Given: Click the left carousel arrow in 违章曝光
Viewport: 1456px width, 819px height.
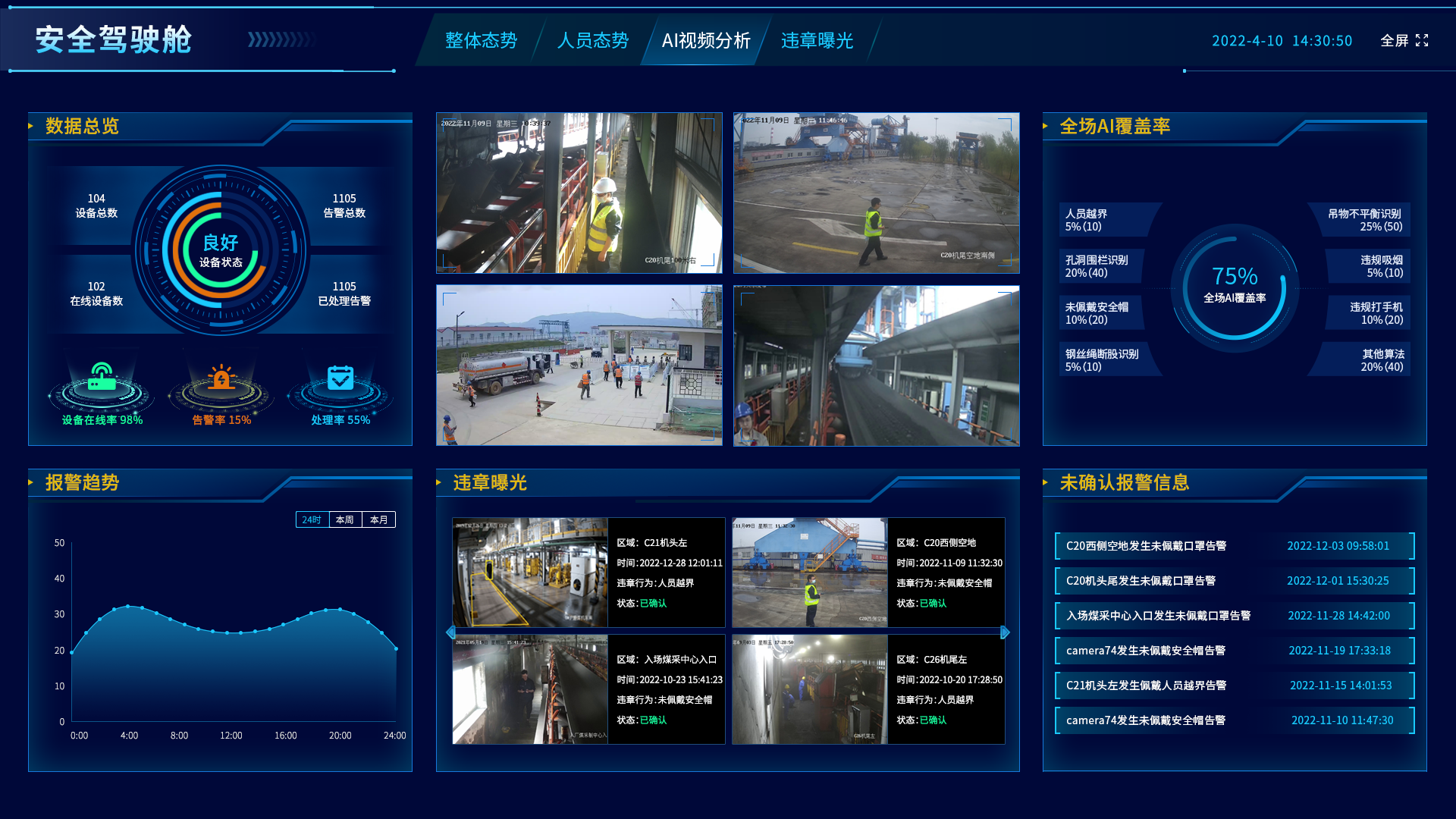Looking at the screenshot, I should pos(449,631).
